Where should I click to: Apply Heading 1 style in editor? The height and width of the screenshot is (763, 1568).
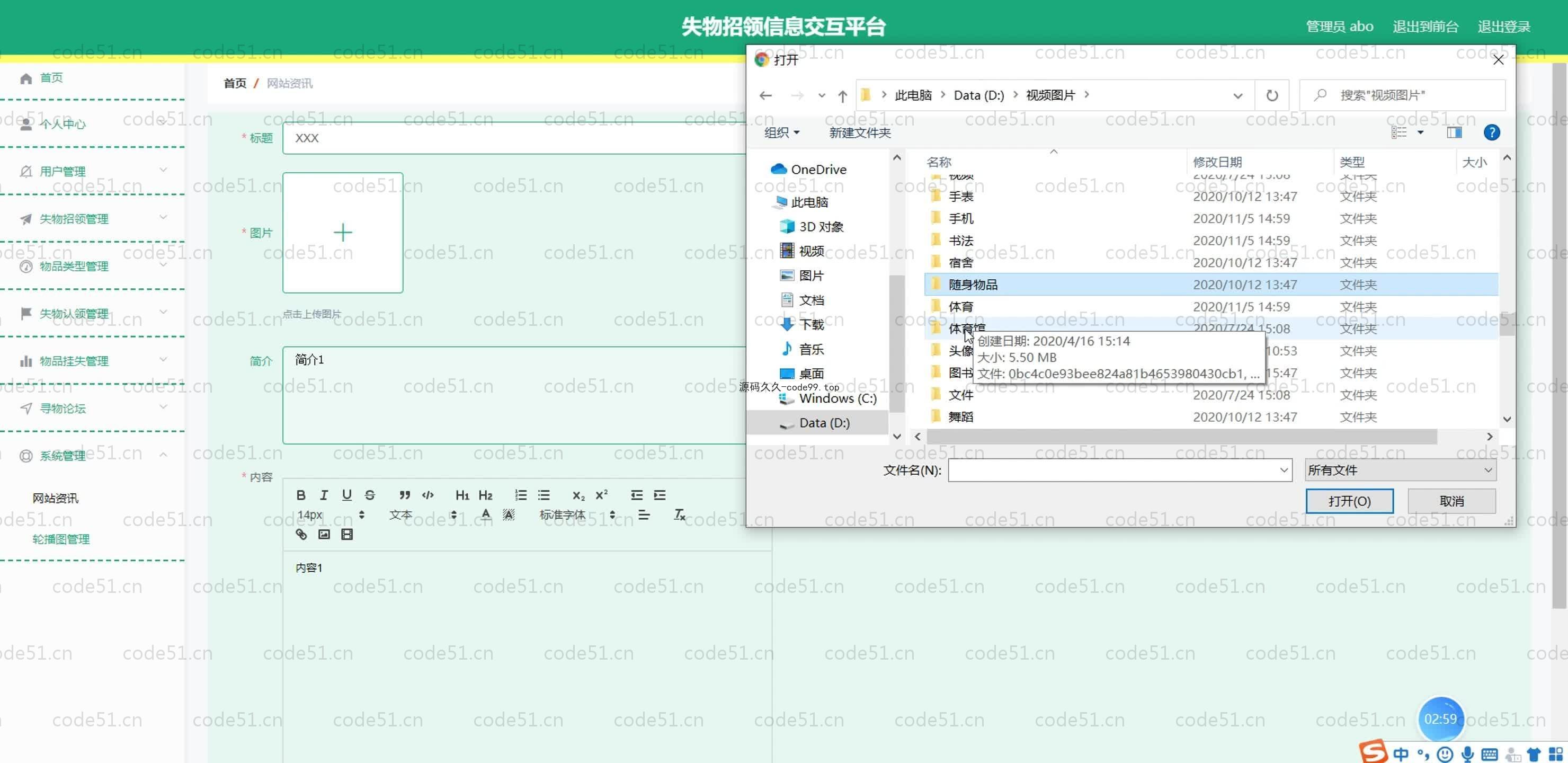point(462,495)
